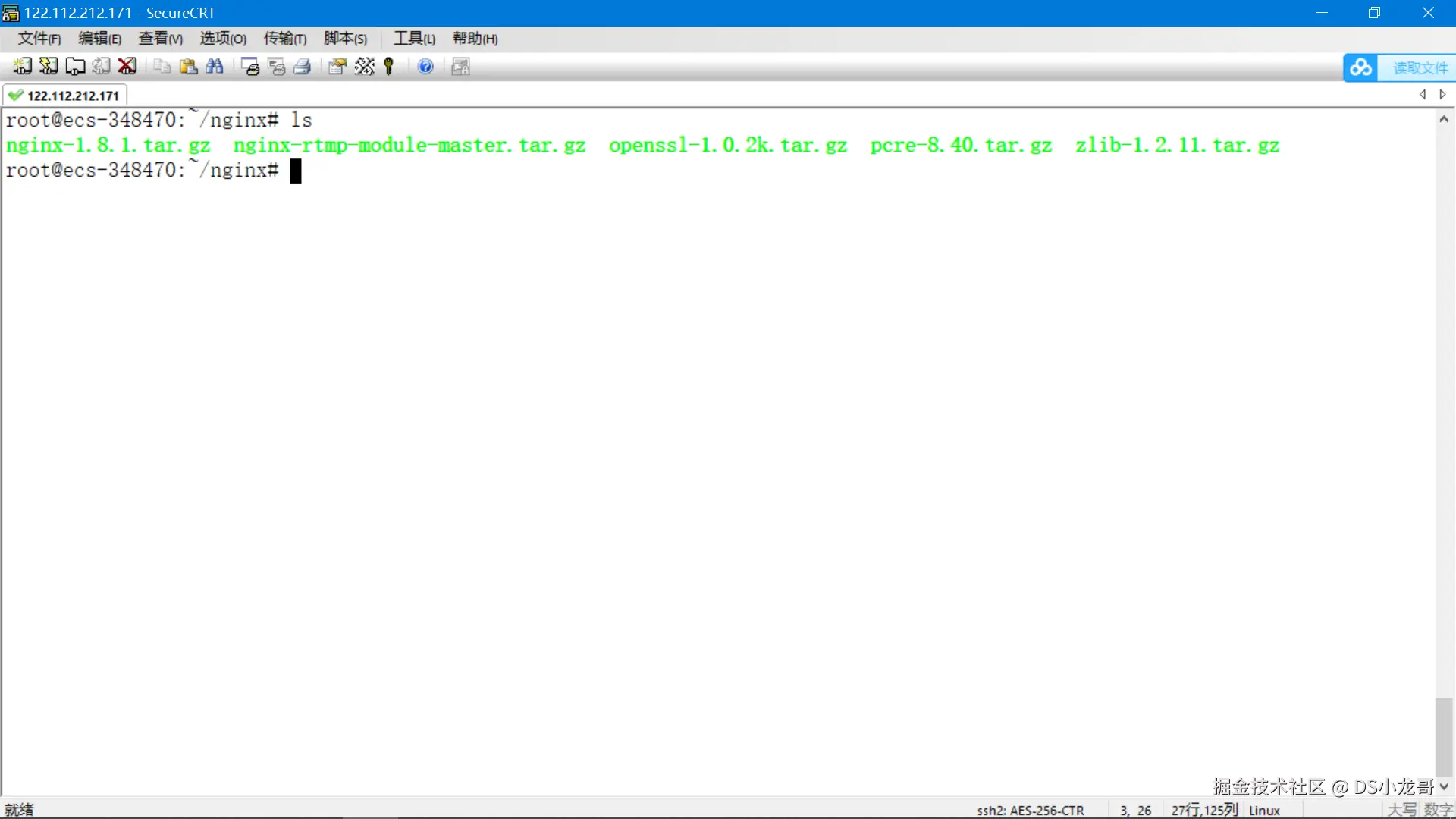The image size is (1456, 819).
Task: Click the blue Help question icon
Action: click(x=425, y=67)
